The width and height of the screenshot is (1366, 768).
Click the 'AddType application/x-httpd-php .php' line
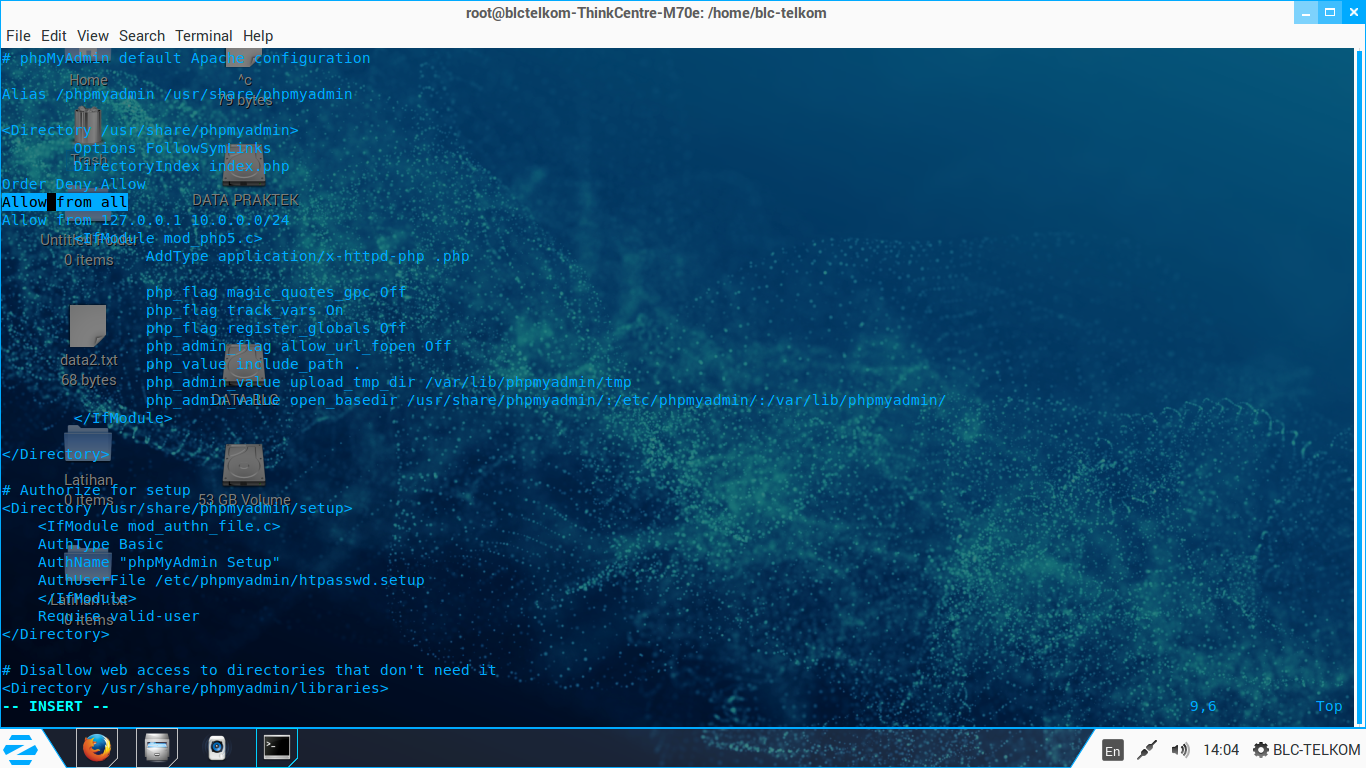(308, 256)
